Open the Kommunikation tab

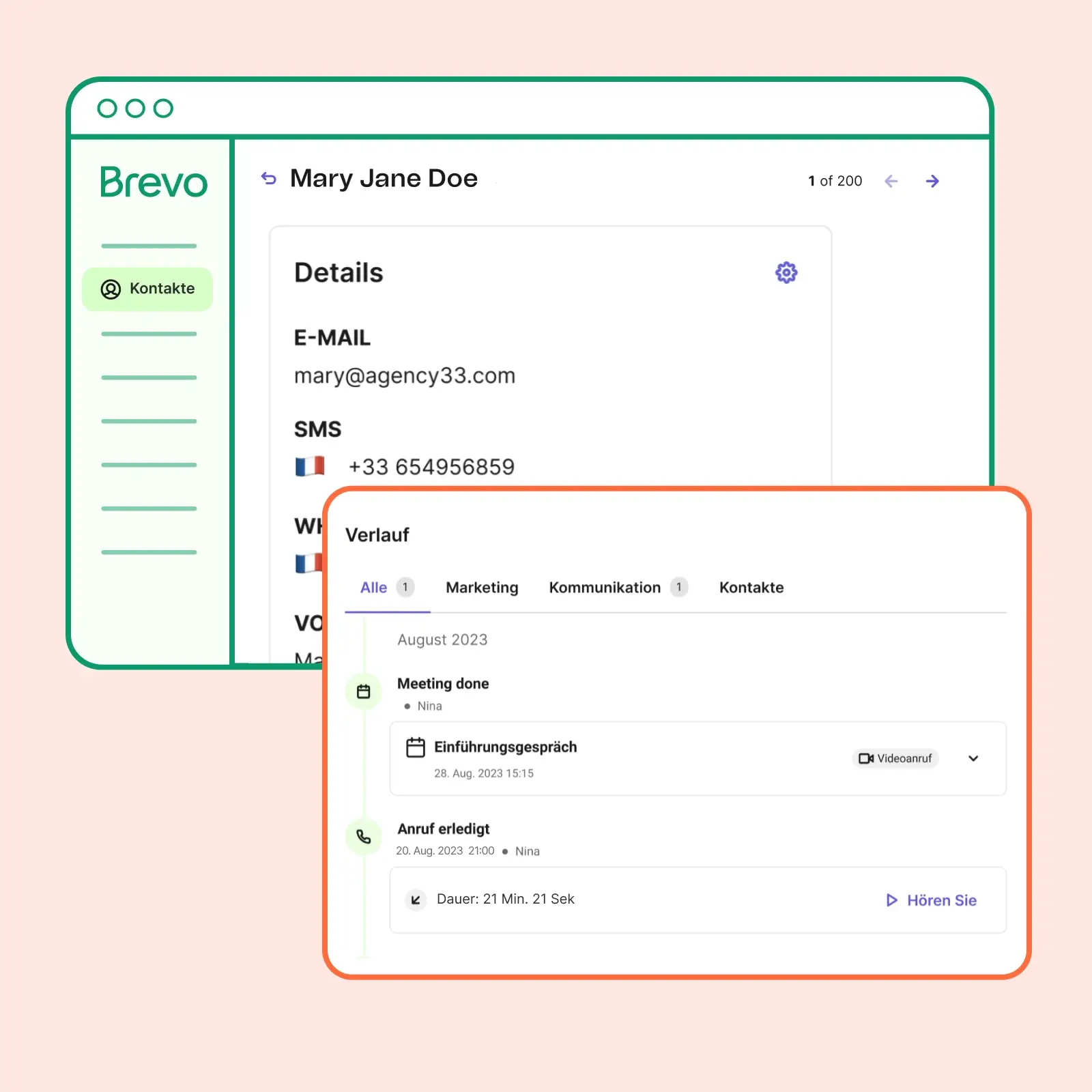point(605,588)
